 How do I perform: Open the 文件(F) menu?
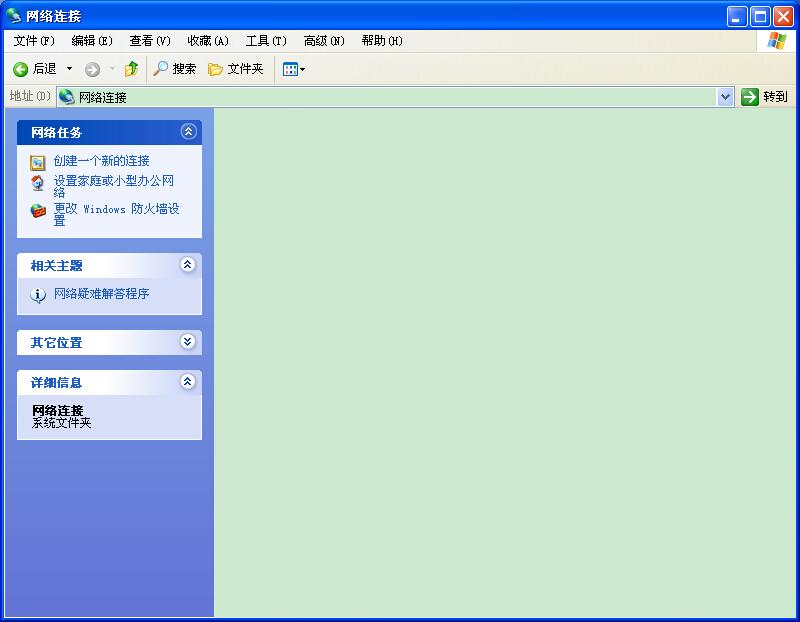click(34, 41)
